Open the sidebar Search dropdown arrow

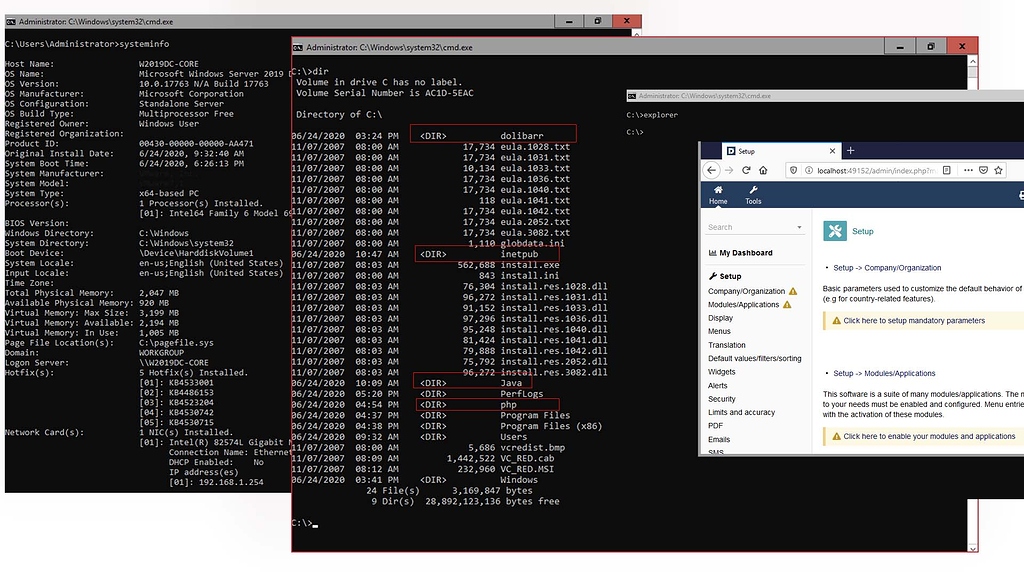point(800,226)
